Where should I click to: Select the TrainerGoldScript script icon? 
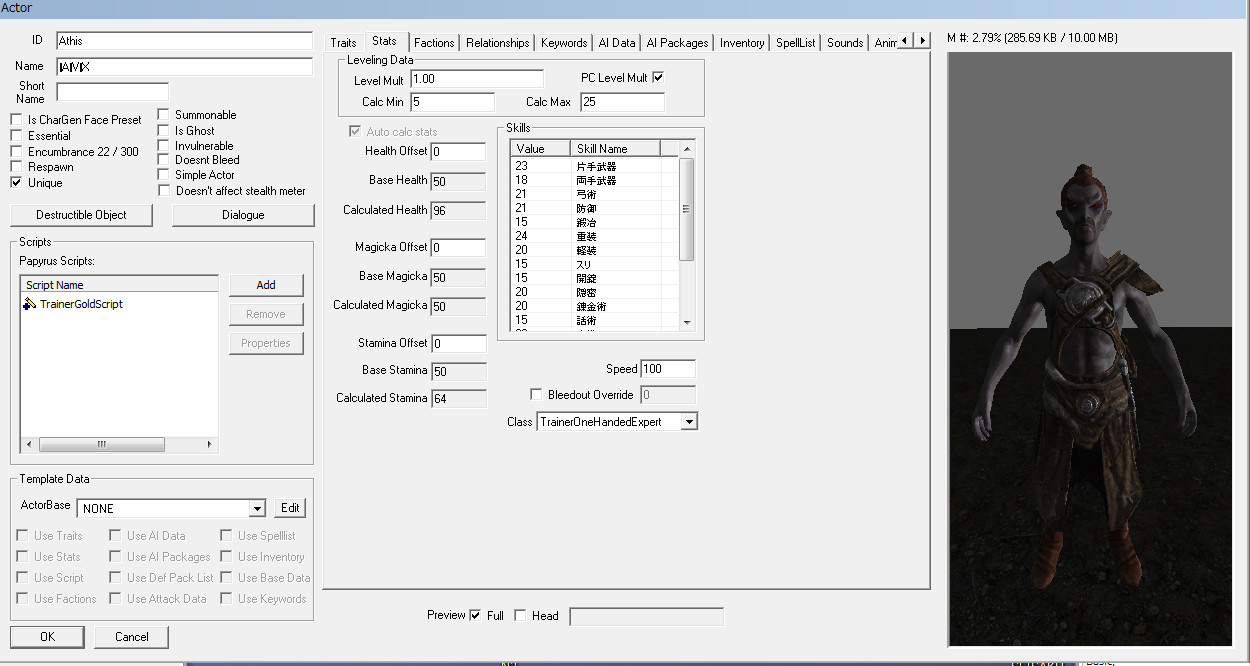point(30,304)
